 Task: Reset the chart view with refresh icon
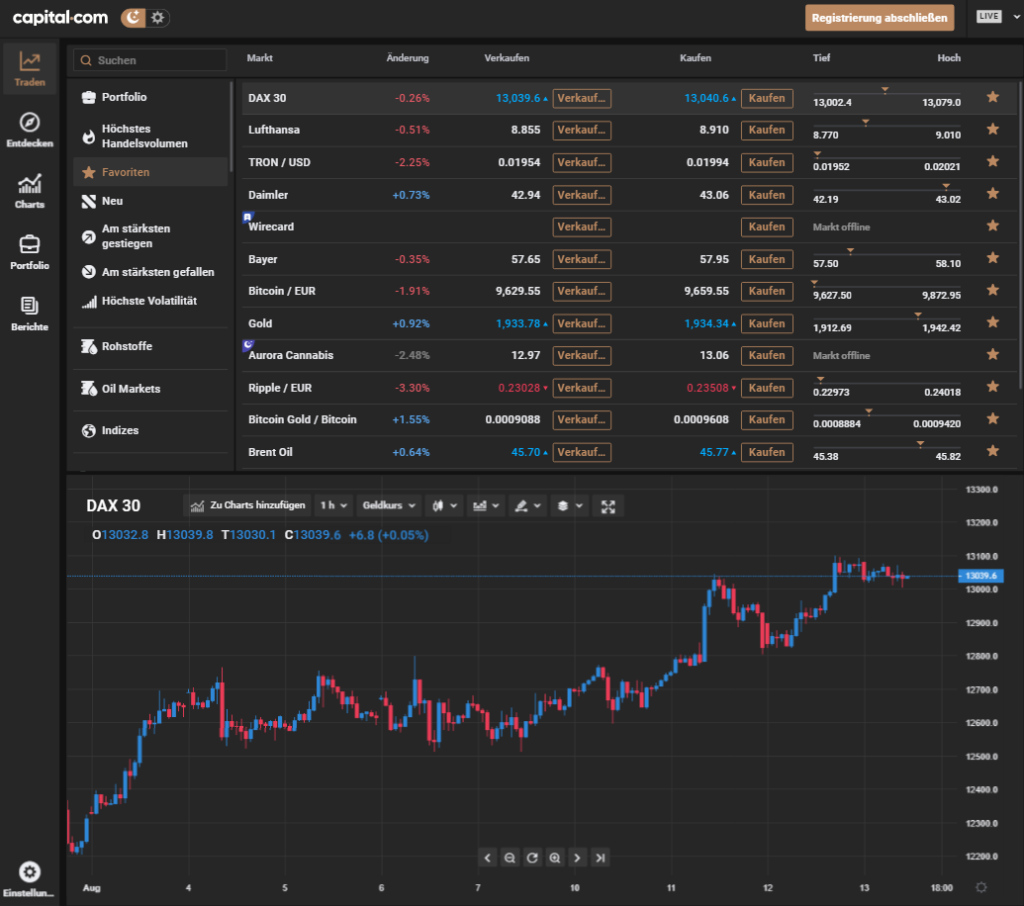[x=532, y=857]
